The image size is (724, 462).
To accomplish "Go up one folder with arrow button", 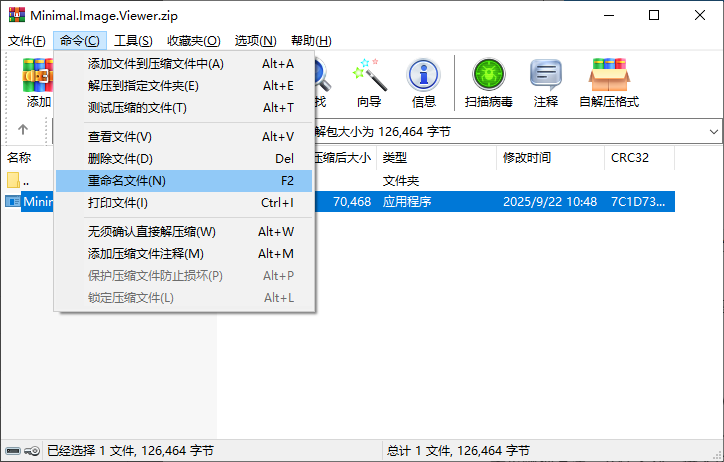I will click(23, 131).
